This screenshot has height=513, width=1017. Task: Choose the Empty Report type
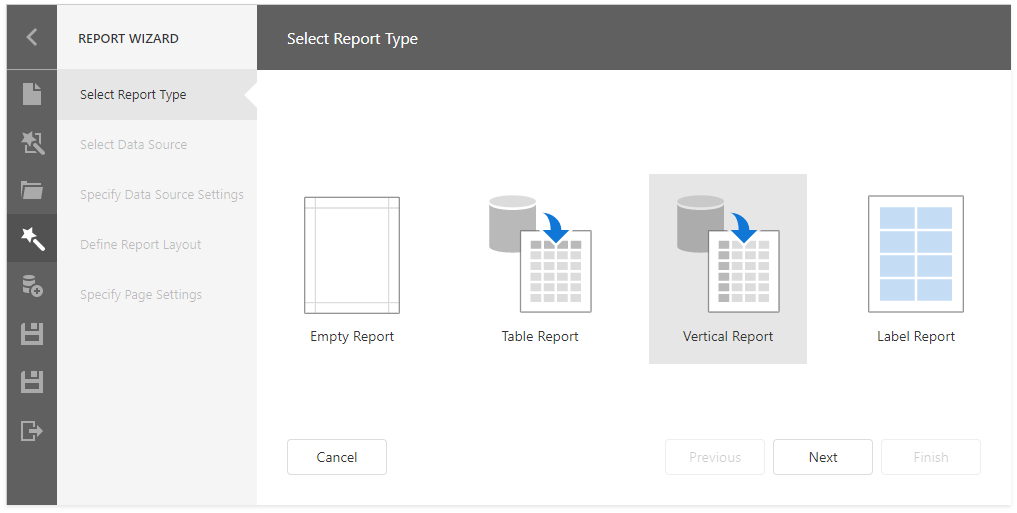[352, 270]
